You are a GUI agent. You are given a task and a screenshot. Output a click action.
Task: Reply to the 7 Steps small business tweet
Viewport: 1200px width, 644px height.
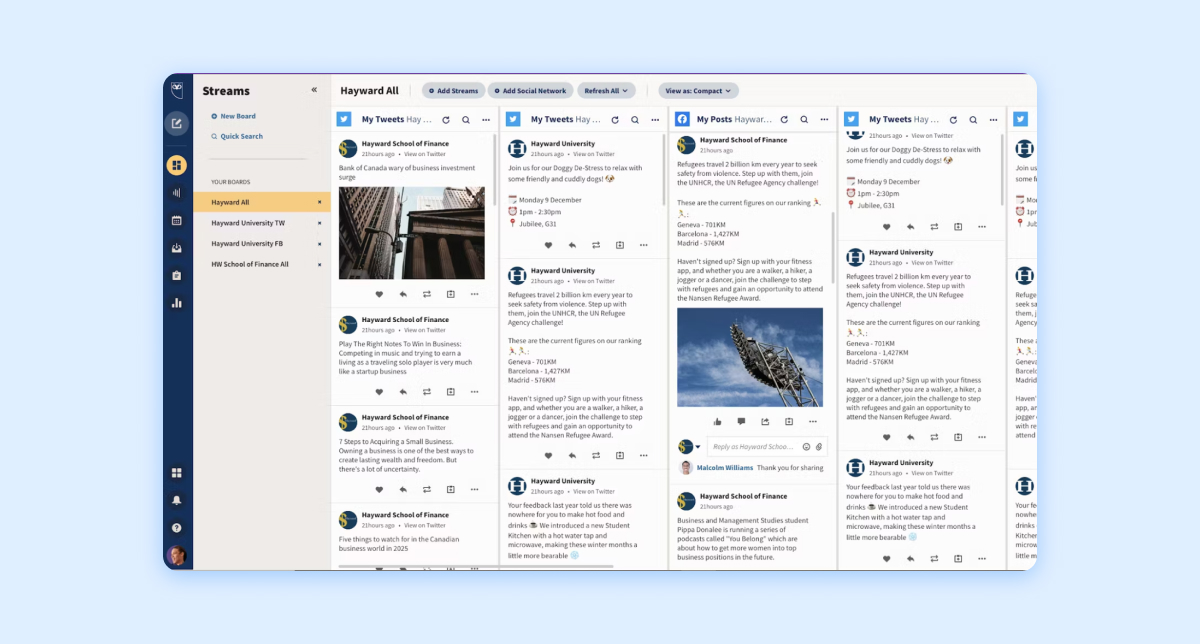coord(403,490)
